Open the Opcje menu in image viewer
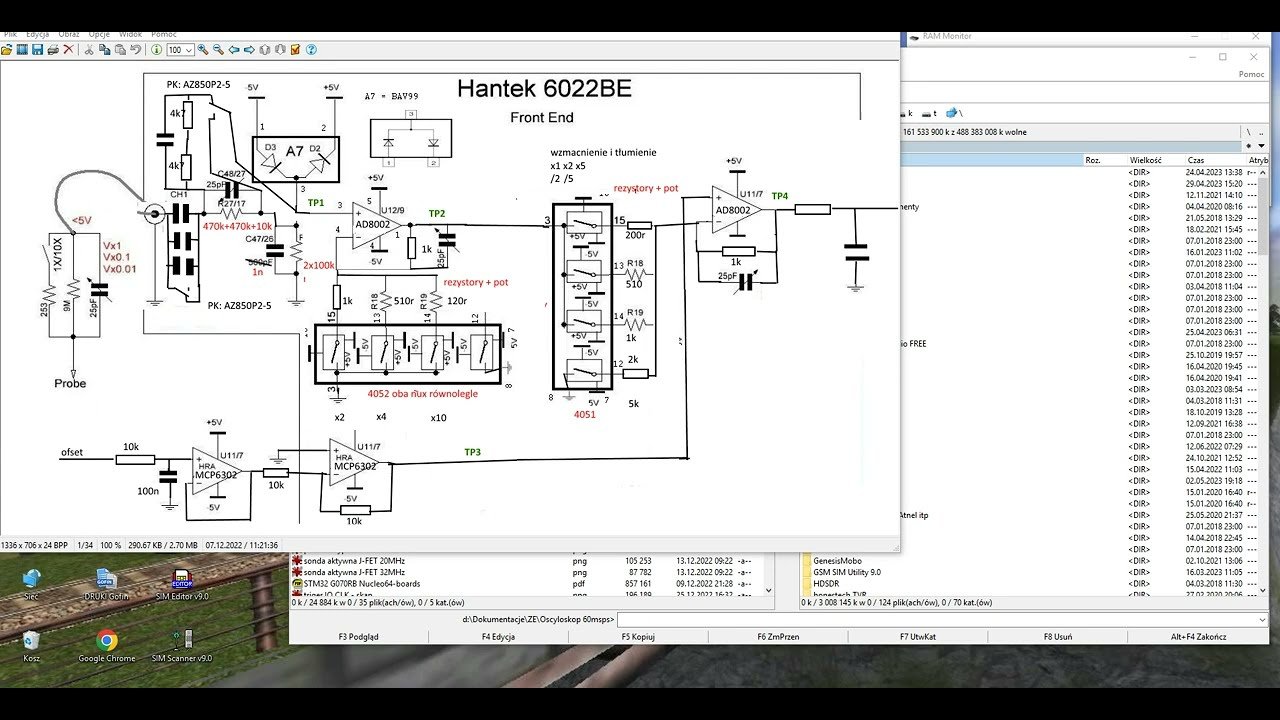Viewport: 1280px width, 720px height. coord(99,34)
